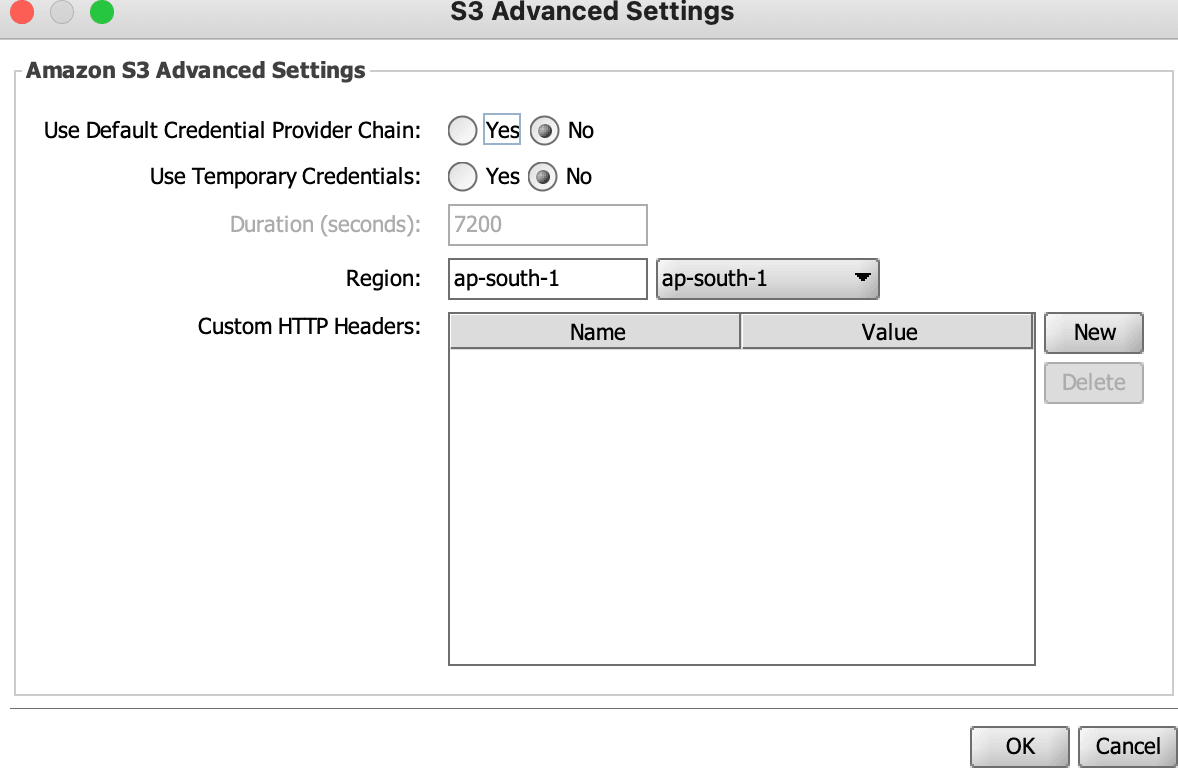Click the S3 Advanced Settings title bar

point(592,12)
